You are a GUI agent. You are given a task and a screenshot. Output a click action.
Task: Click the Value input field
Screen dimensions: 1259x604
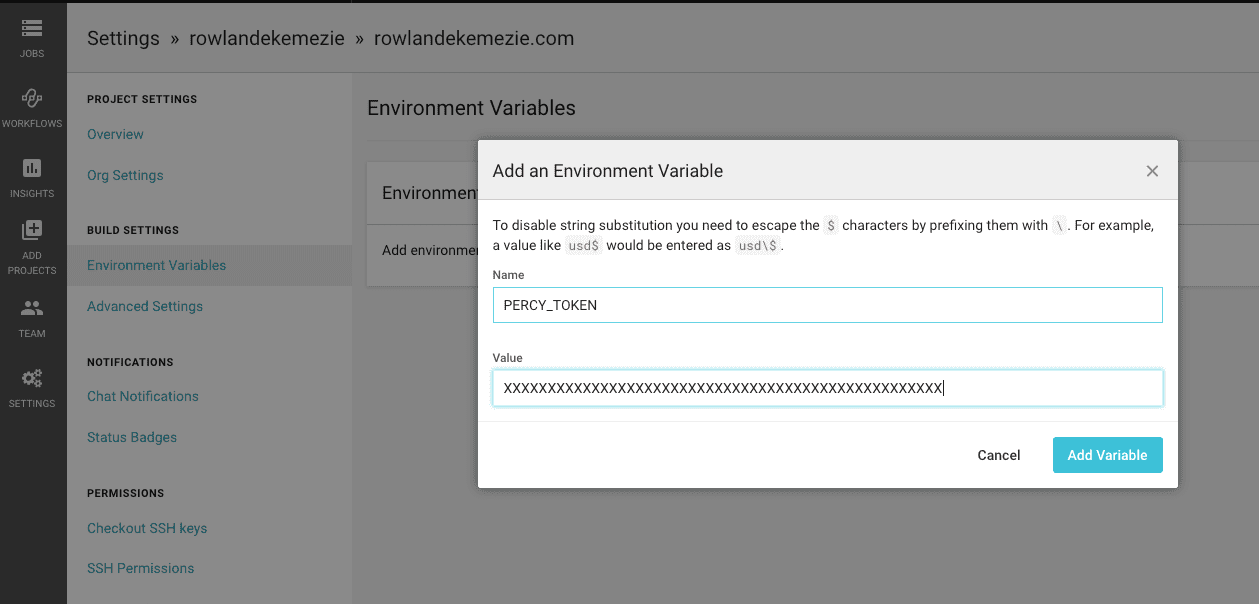827,388
